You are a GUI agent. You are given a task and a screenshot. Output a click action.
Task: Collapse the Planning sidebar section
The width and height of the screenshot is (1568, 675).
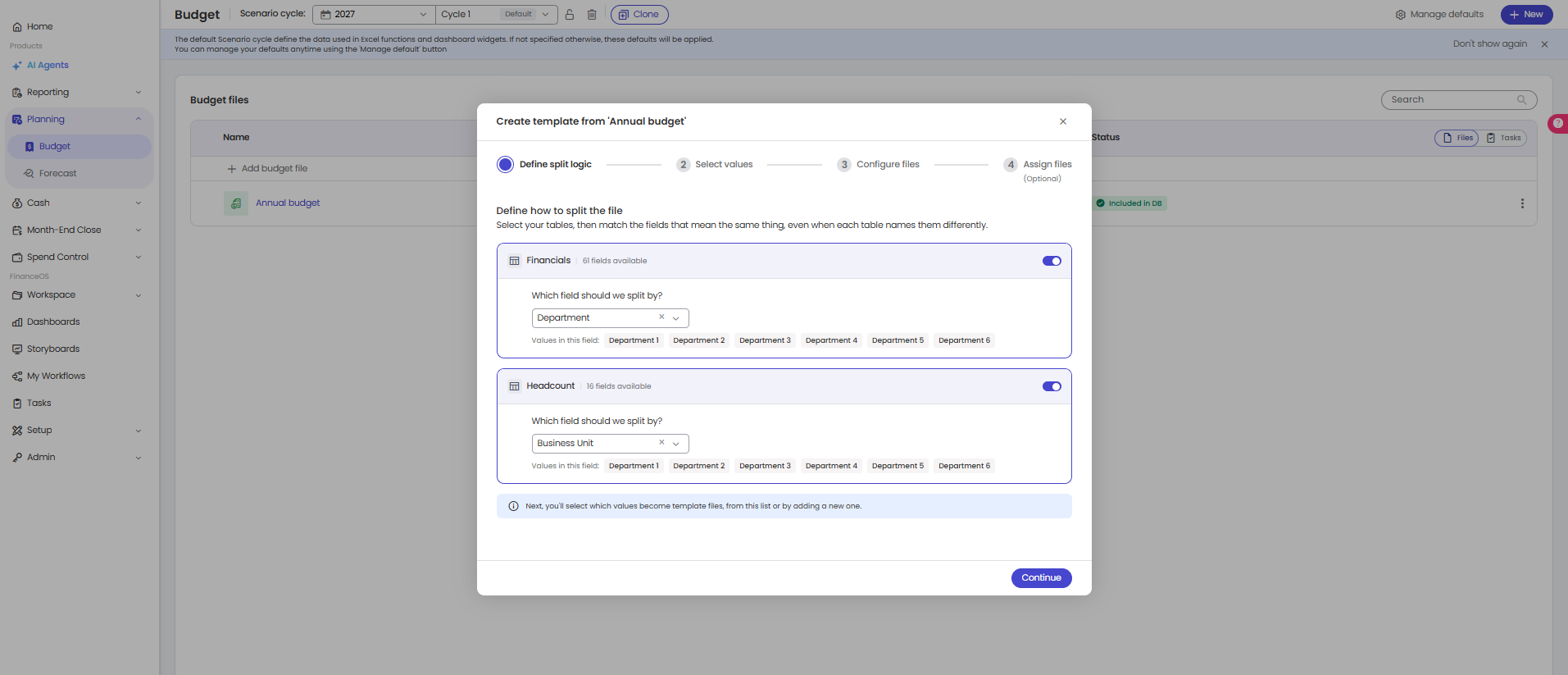pos(139,120)
